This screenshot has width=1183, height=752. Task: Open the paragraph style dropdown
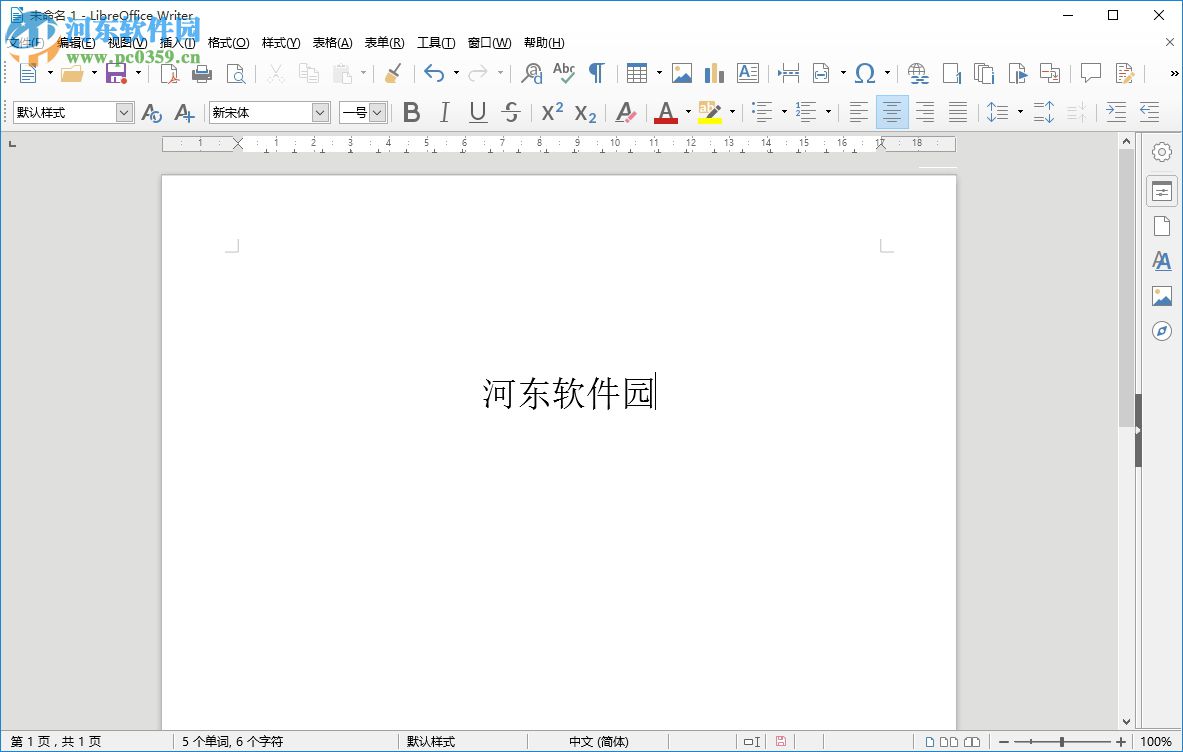125,112
